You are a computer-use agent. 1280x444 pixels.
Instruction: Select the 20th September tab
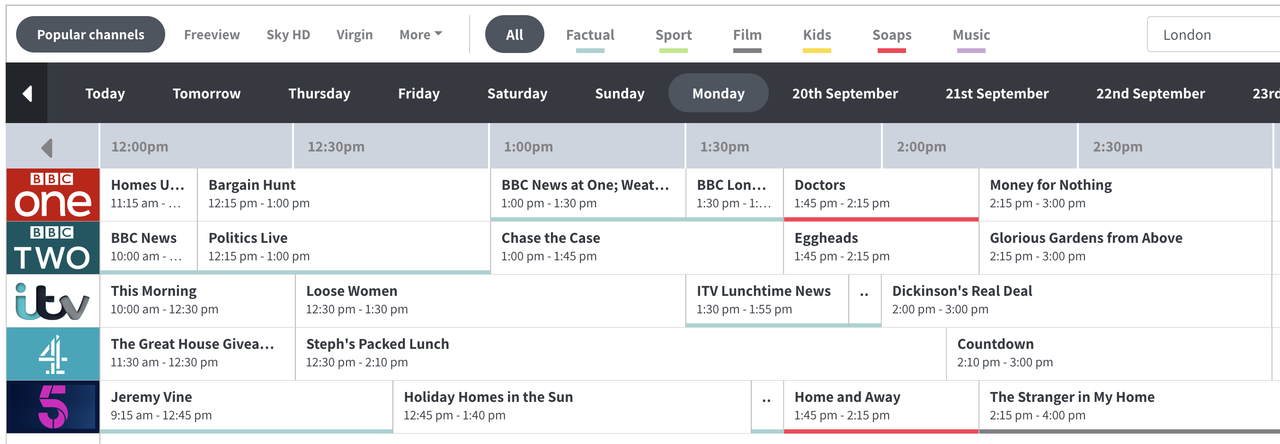click(845, 93)
